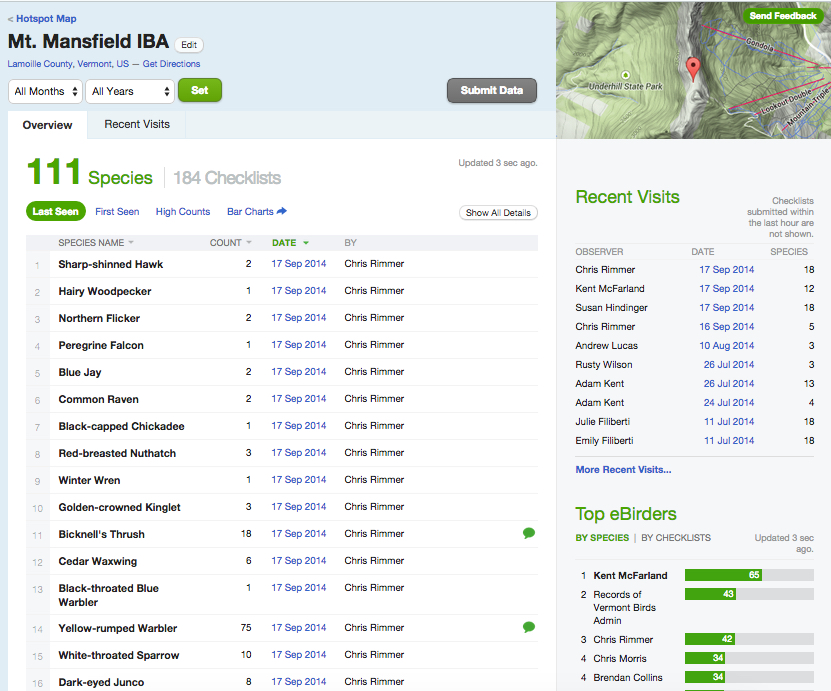The width and height of the screenshot is (831, 691).
Task: Sort by Species Name column arrow
Action: pos(131,243)
